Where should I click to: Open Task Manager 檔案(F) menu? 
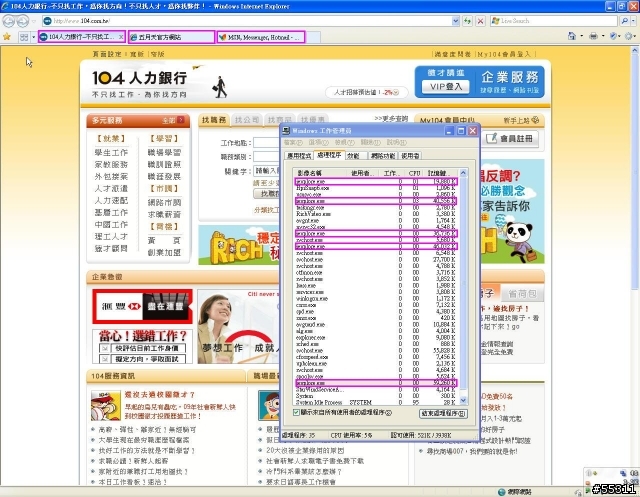point(293,142)
